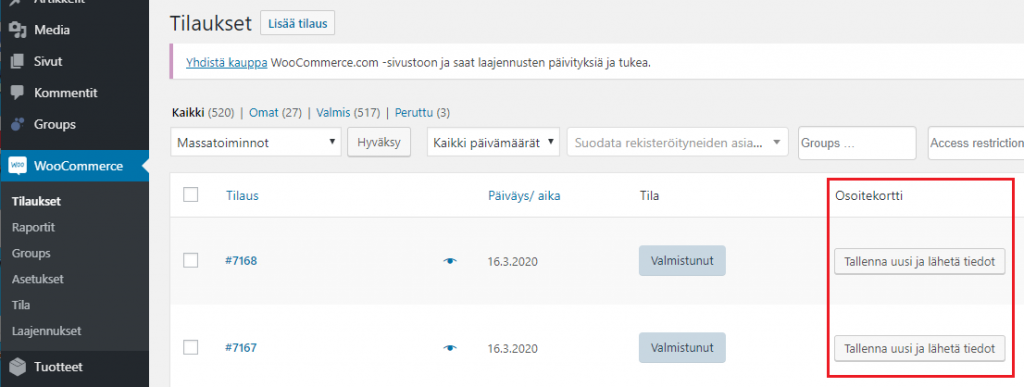This screenshot has width=1024, height=387.
Task: Tick the select-all orders checkbox
Action: pyautogui.click(x=191, y=194)
